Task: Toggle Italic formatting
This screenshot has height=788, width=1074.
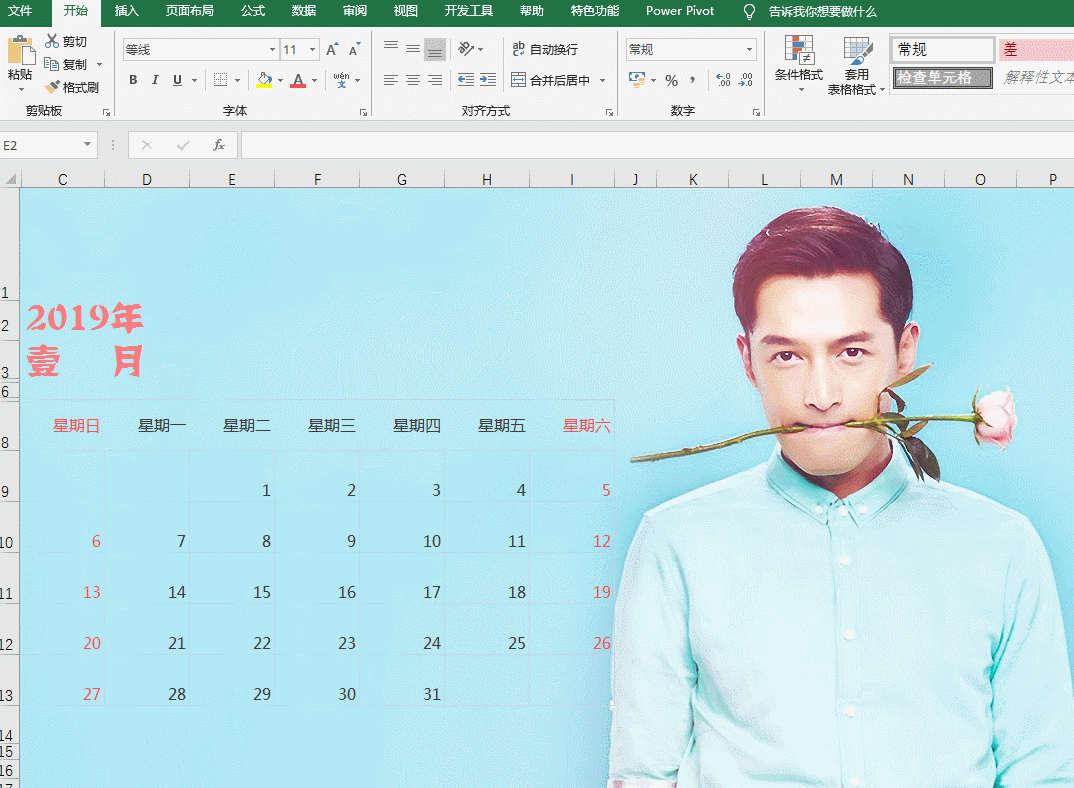Action: pos(155,80)
